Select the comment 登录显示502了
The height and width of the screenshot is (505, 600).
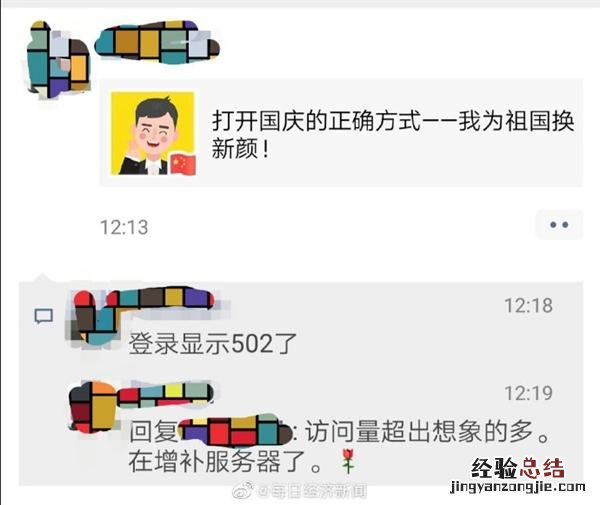pyautogui.click(x=213, y=344)
